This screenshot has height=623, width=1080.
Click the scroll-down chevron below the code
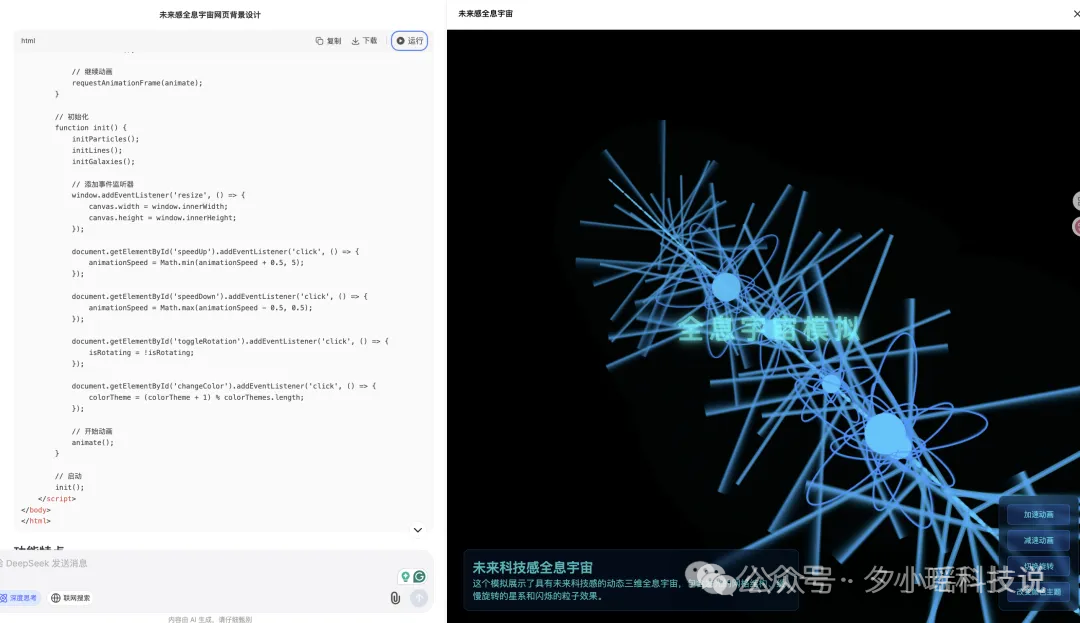418,530
